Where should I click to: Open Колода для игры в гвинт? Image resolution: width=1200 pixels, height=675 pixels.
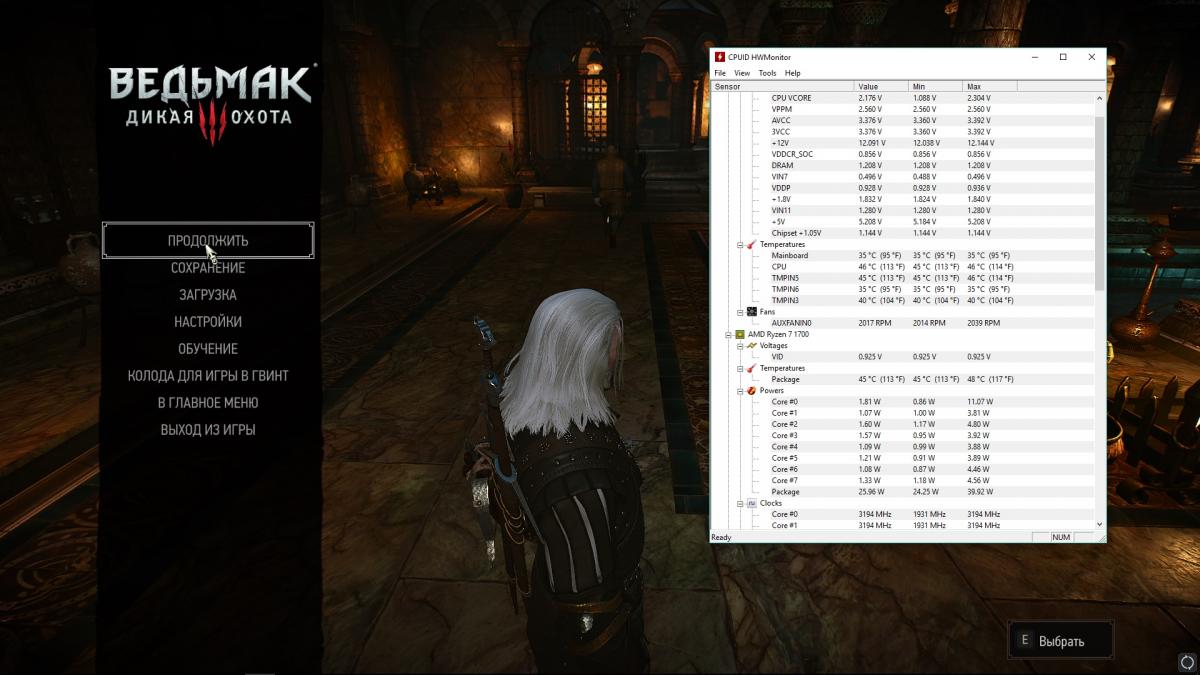(x=208, y=376)
